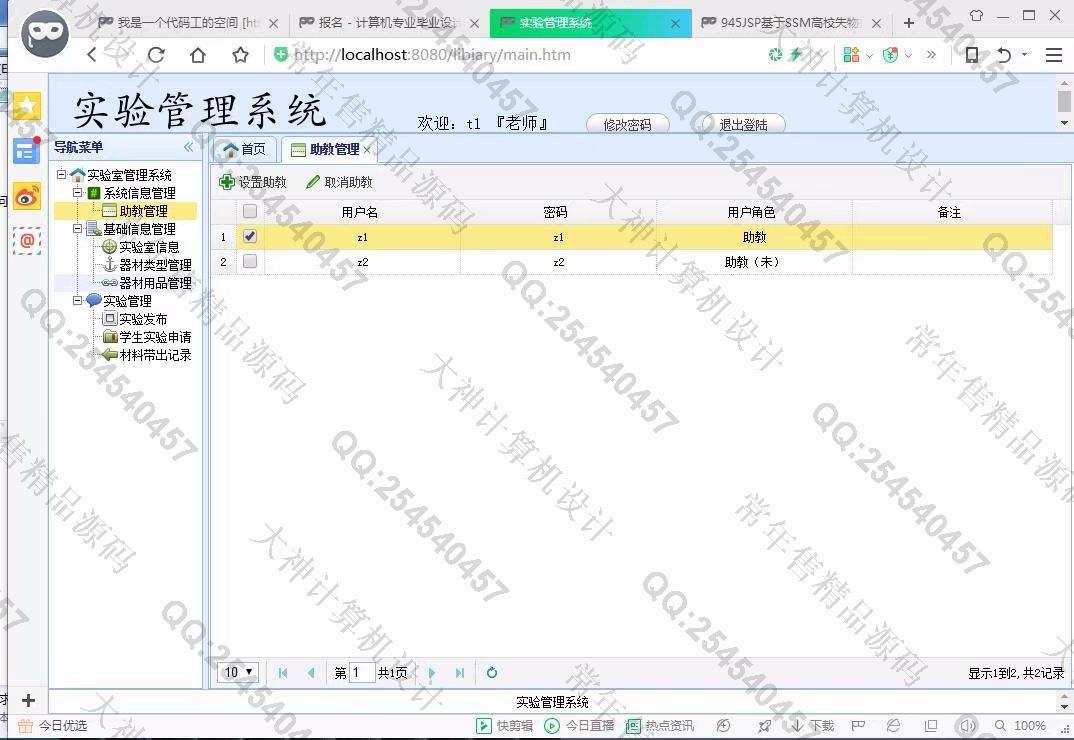Open 实验发布 in navigation tree

tap(142, 319)
